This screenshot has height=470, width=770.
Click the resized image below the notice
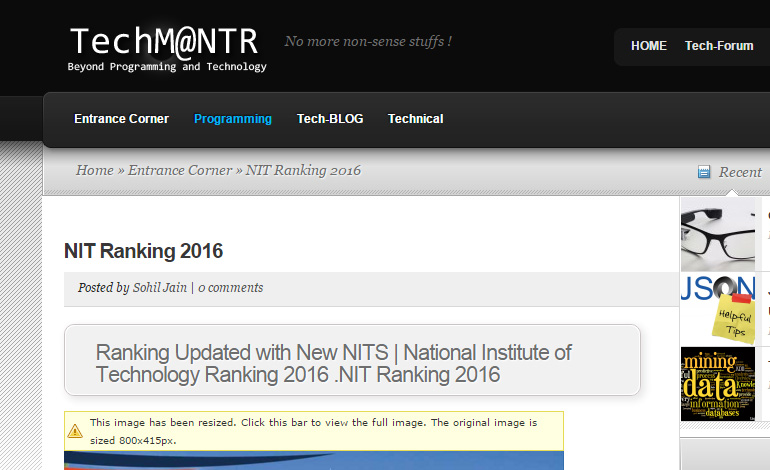coord(314,460)
